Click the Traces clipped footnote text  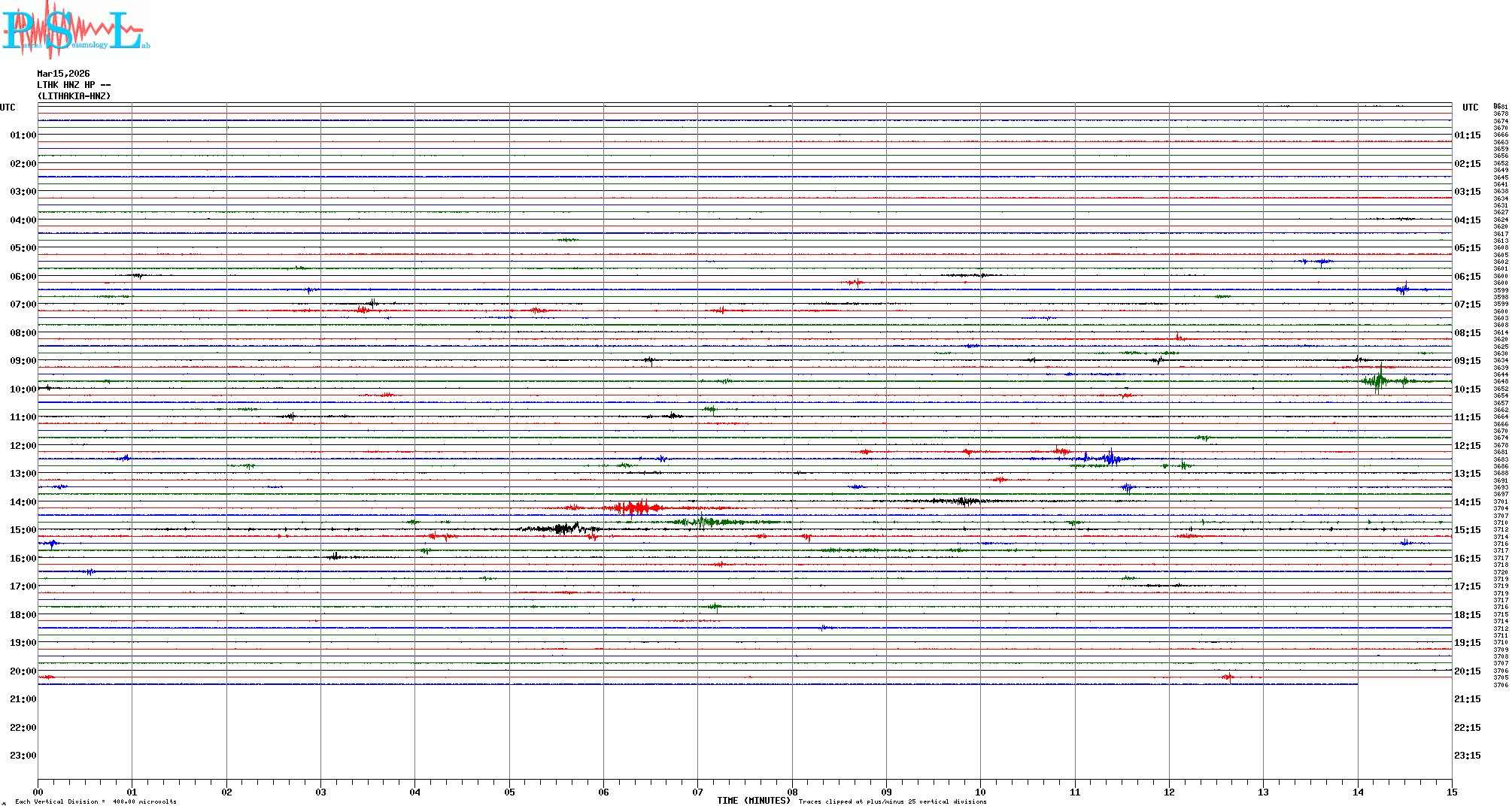point(892,801)
